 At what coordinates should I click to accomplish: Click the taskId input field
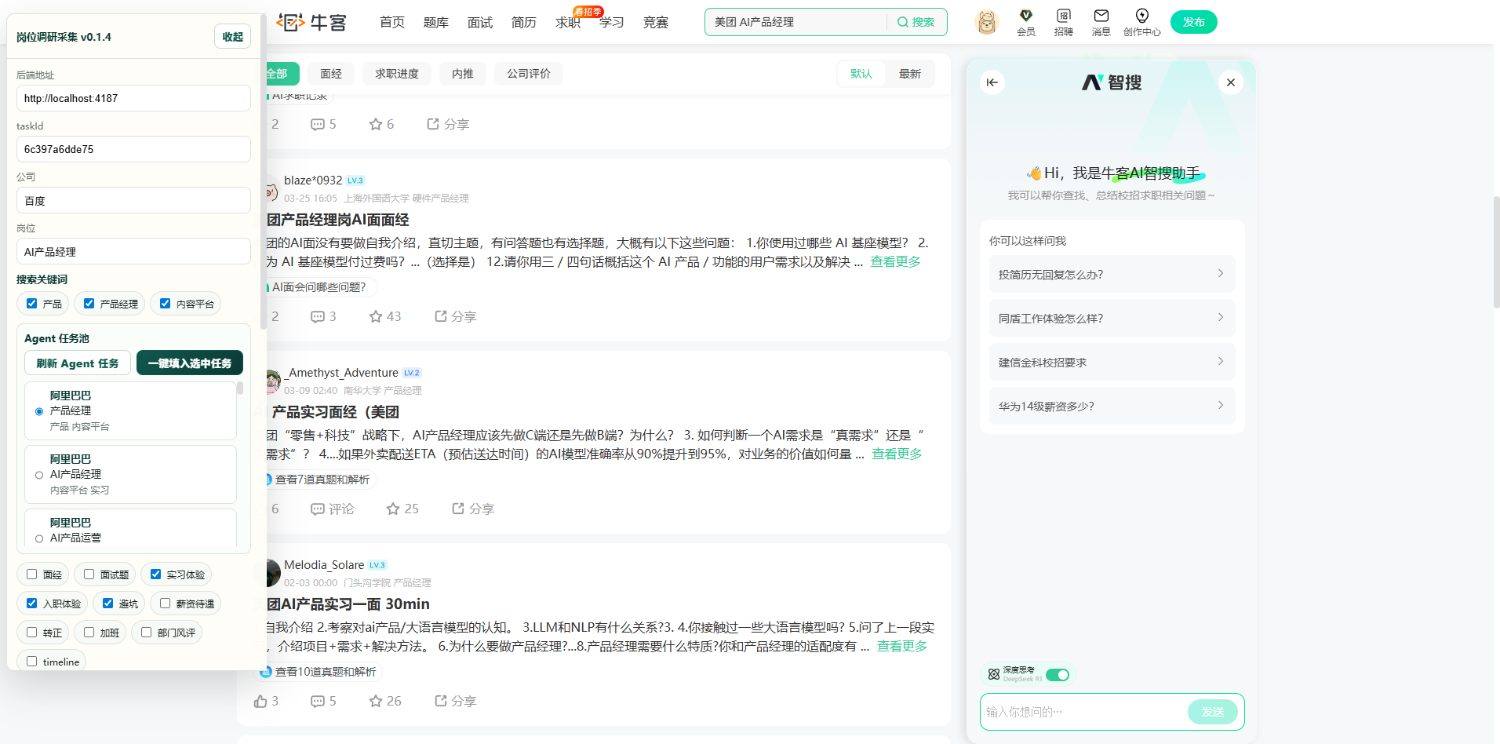coord(133,149)
